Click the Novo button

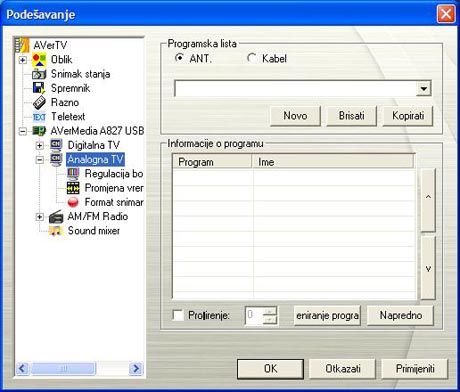coord(295,116)
